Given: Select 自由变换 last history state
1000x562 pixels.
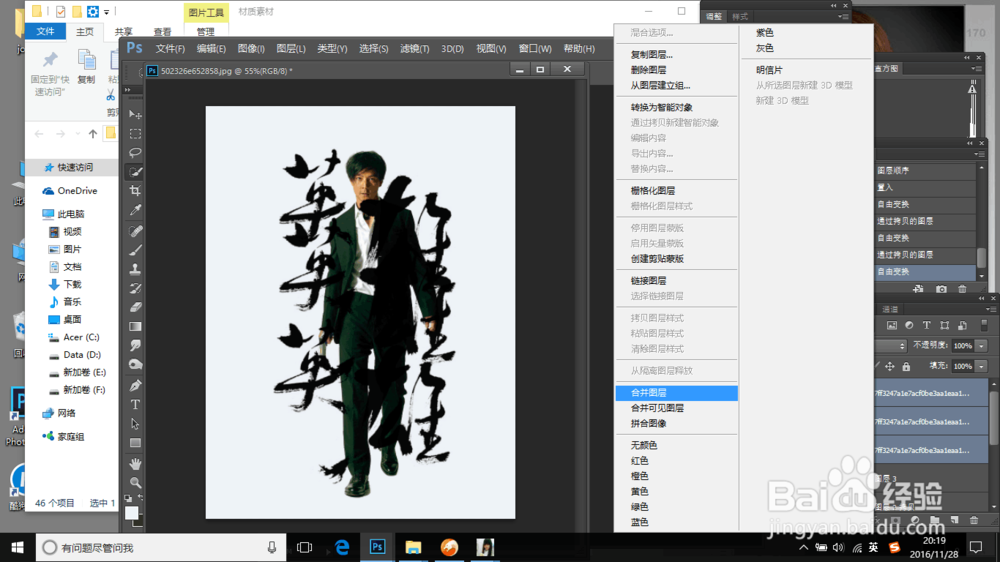Looking at the screenshot, I should coord(925,271).
